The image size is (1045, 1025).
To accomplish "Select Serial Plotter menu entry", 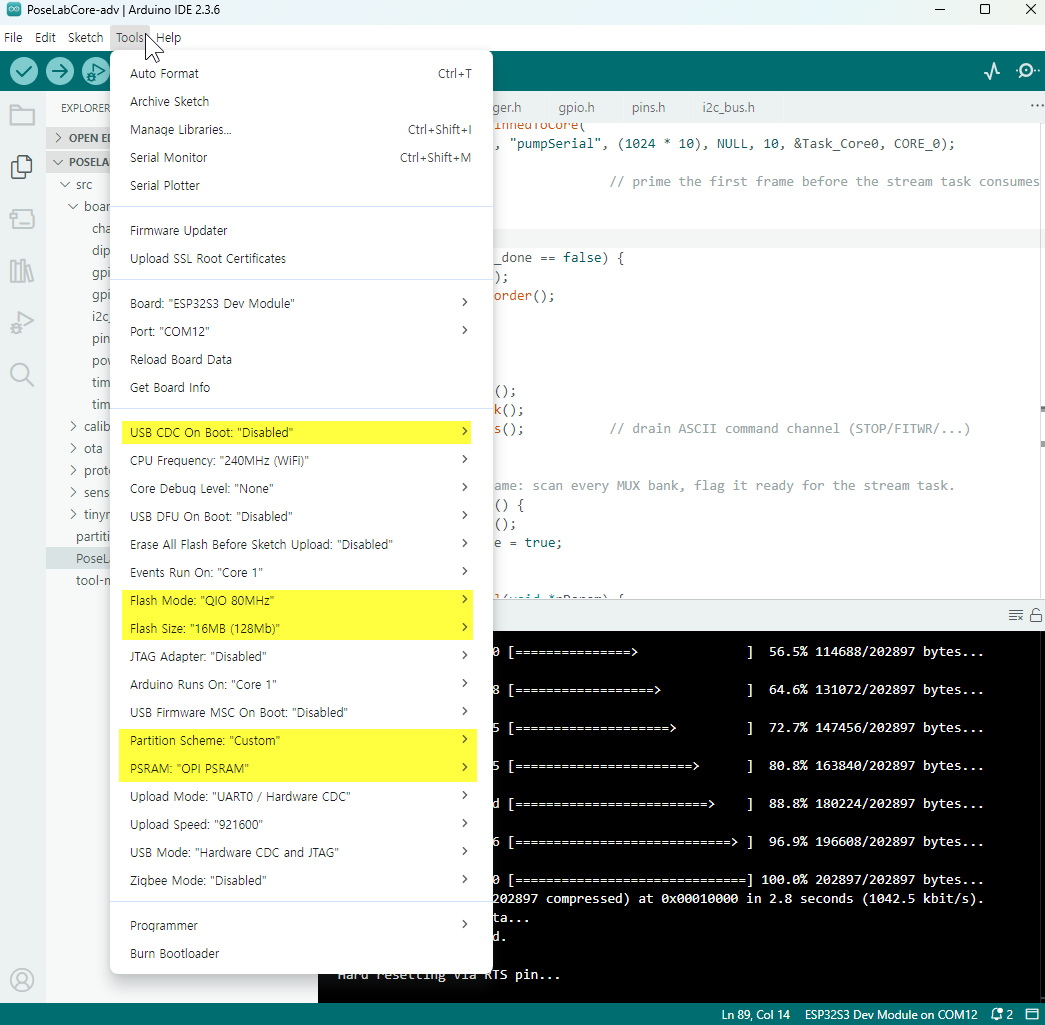I will [x=301, y=185].
